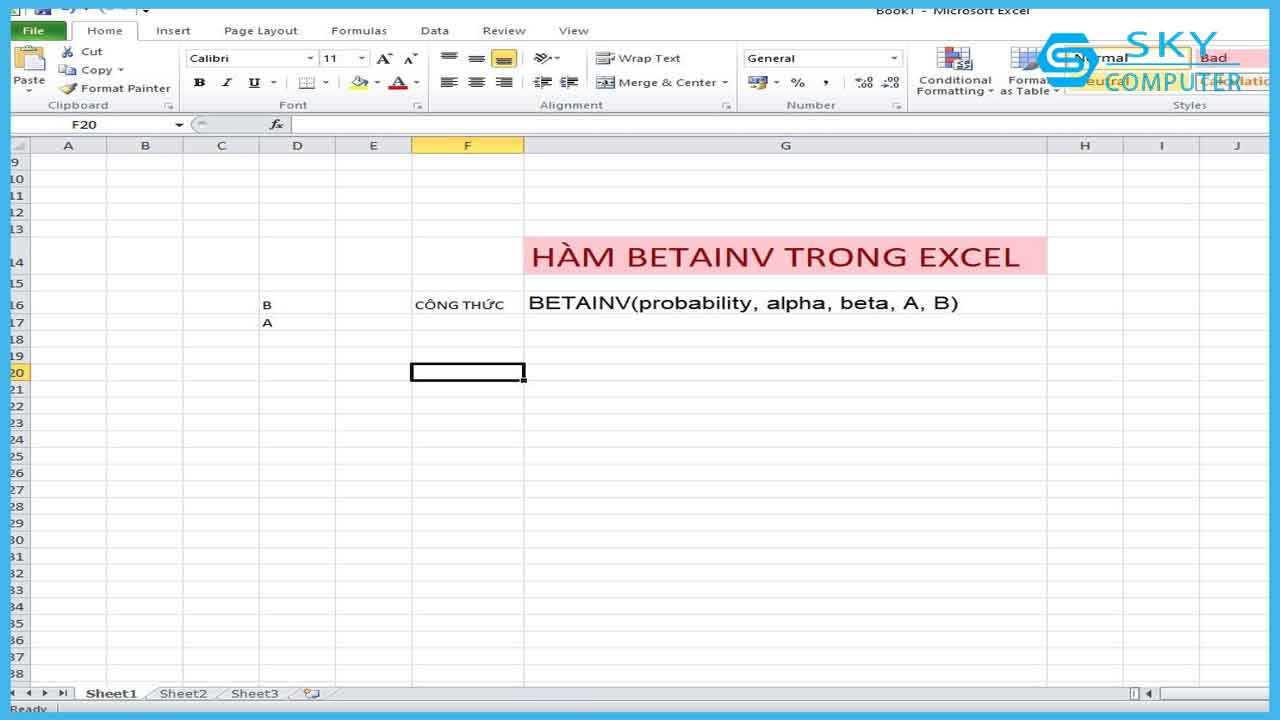Switch to the View tab
Viewport: 1280px width, 720px height.
point(574,31)
